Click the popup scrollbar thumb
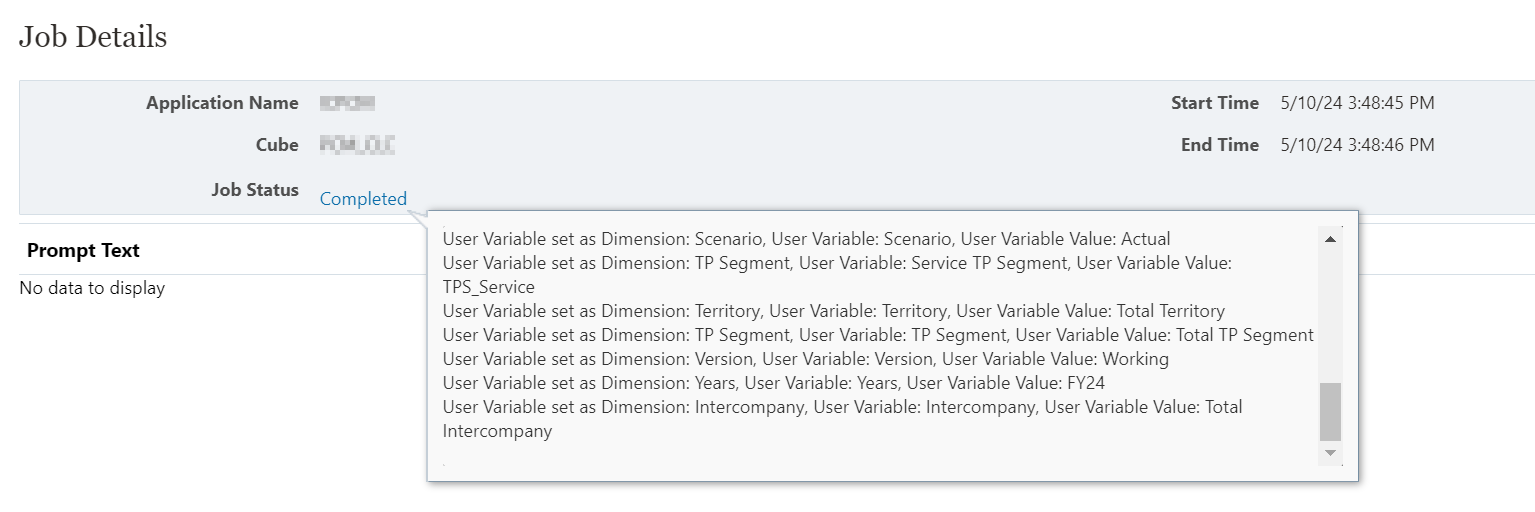Screen dimensions: 1535x512 click(1330, 412)
